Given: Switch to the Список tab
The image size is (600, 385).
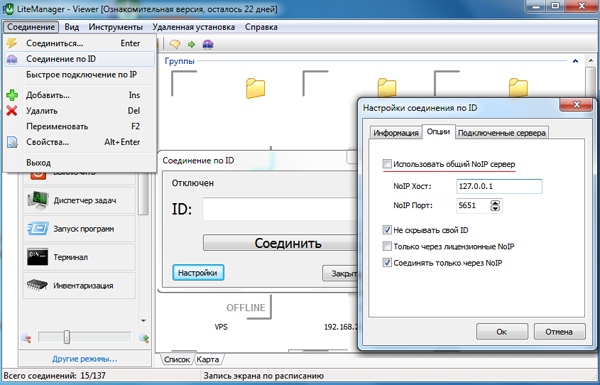Looking at the screenshot, I should point(177,360).
